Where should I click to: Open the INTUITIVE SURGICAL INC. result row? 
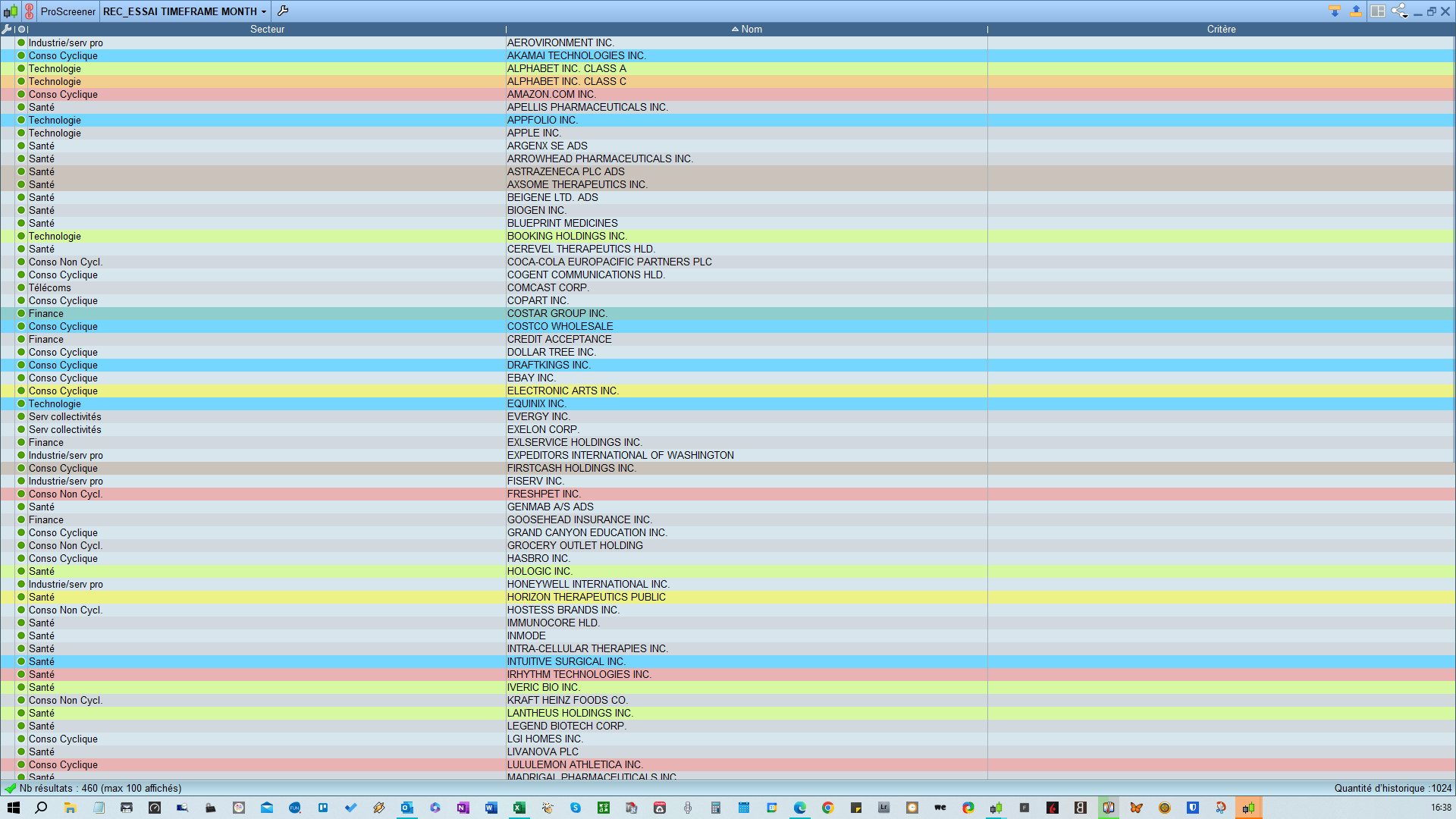(x=566, y=661)
